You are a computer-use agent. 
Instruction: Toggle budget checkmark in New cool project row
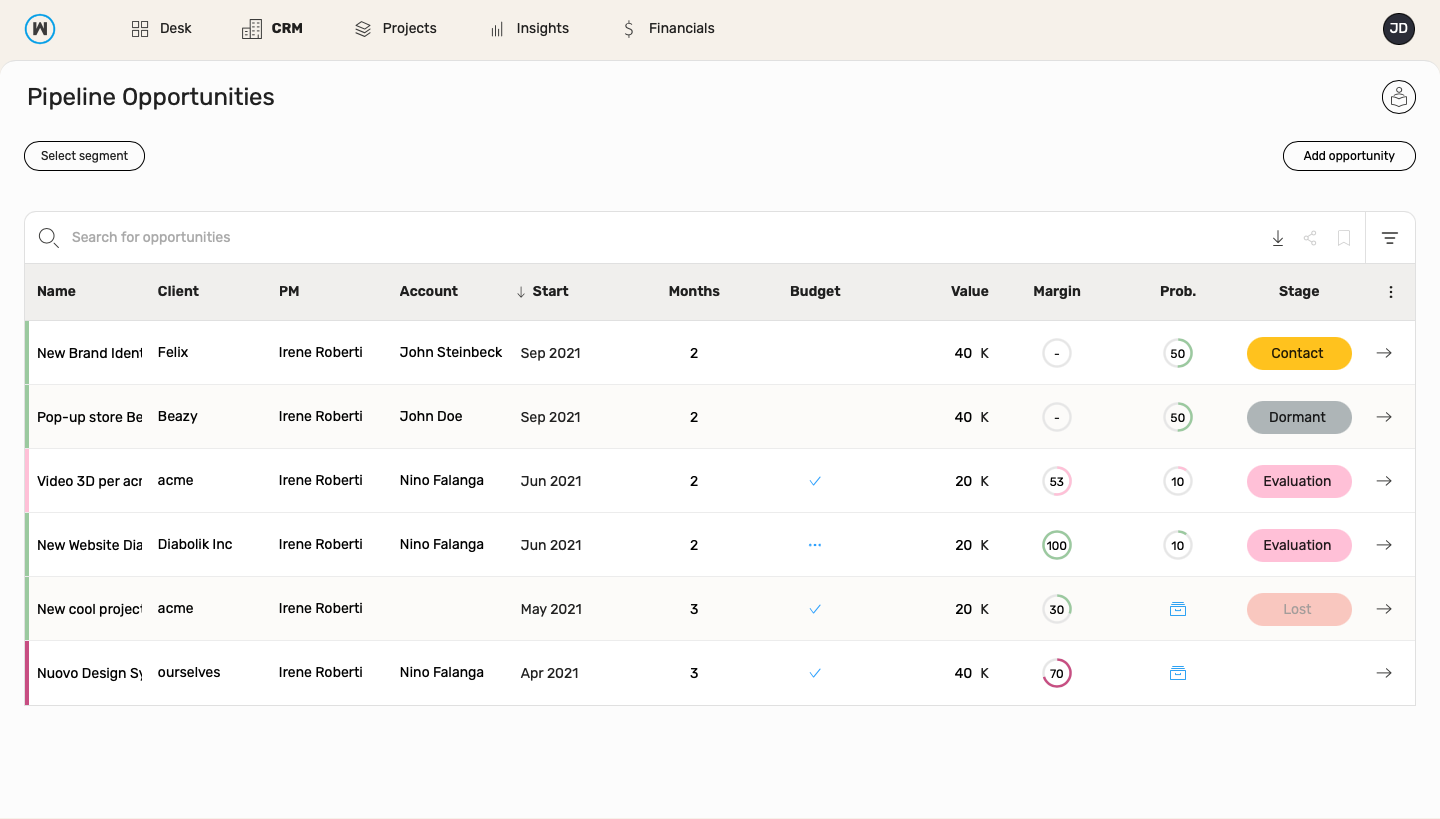click(815, 609)
